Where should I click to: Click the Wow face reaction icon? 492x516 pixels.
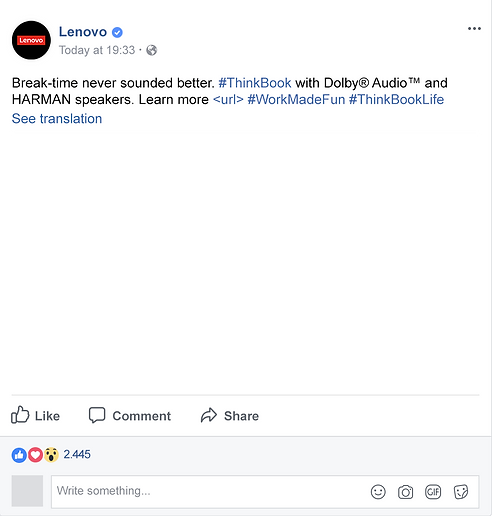coord(51,455)
